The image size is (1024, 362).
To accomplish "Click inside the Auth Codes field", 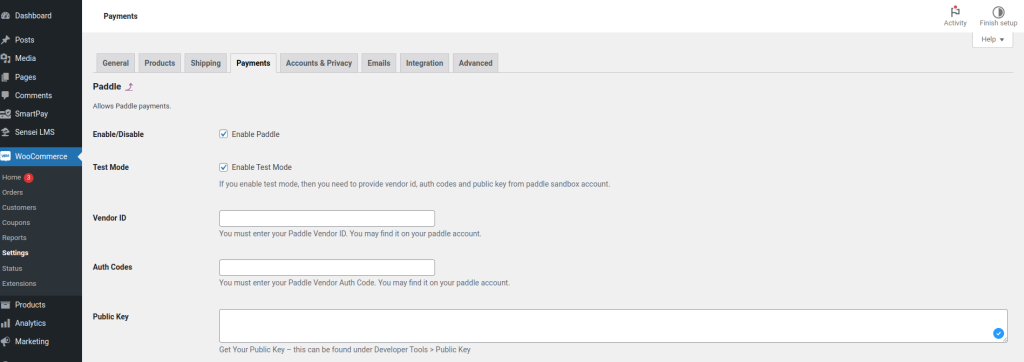I will [327, 267].
